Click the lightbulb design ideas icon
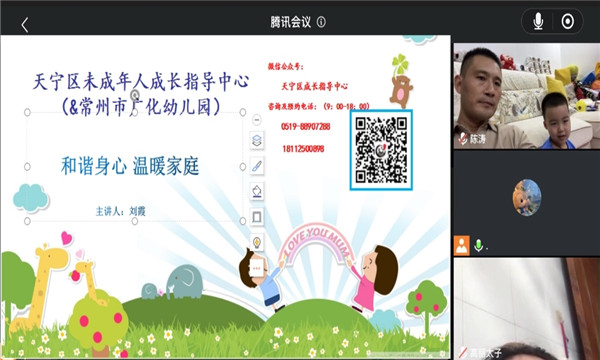Screen dimensions: 600x360 [257, 242]
